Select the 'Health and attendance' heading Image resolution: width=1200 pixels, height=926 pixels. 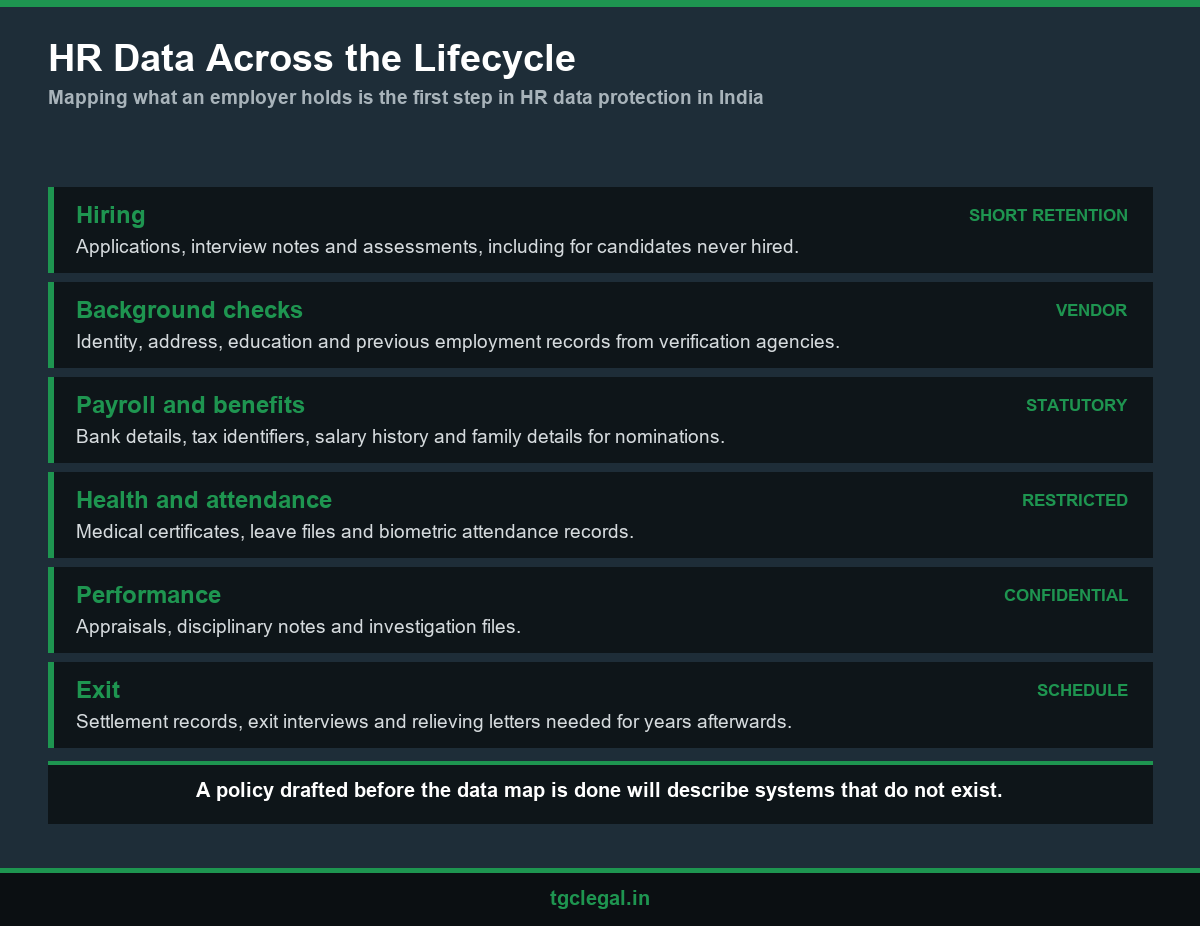(x=204, y=500)
